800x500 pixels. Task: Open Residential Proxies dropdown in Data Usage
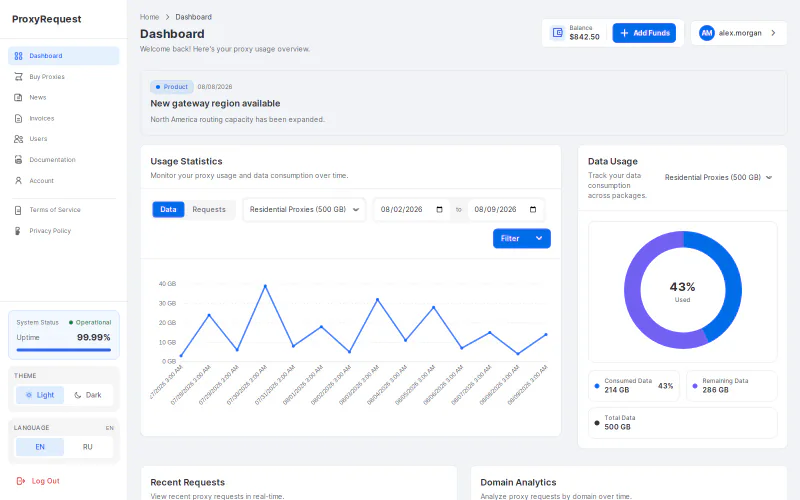pyautogui.click(x=718, y=178)
